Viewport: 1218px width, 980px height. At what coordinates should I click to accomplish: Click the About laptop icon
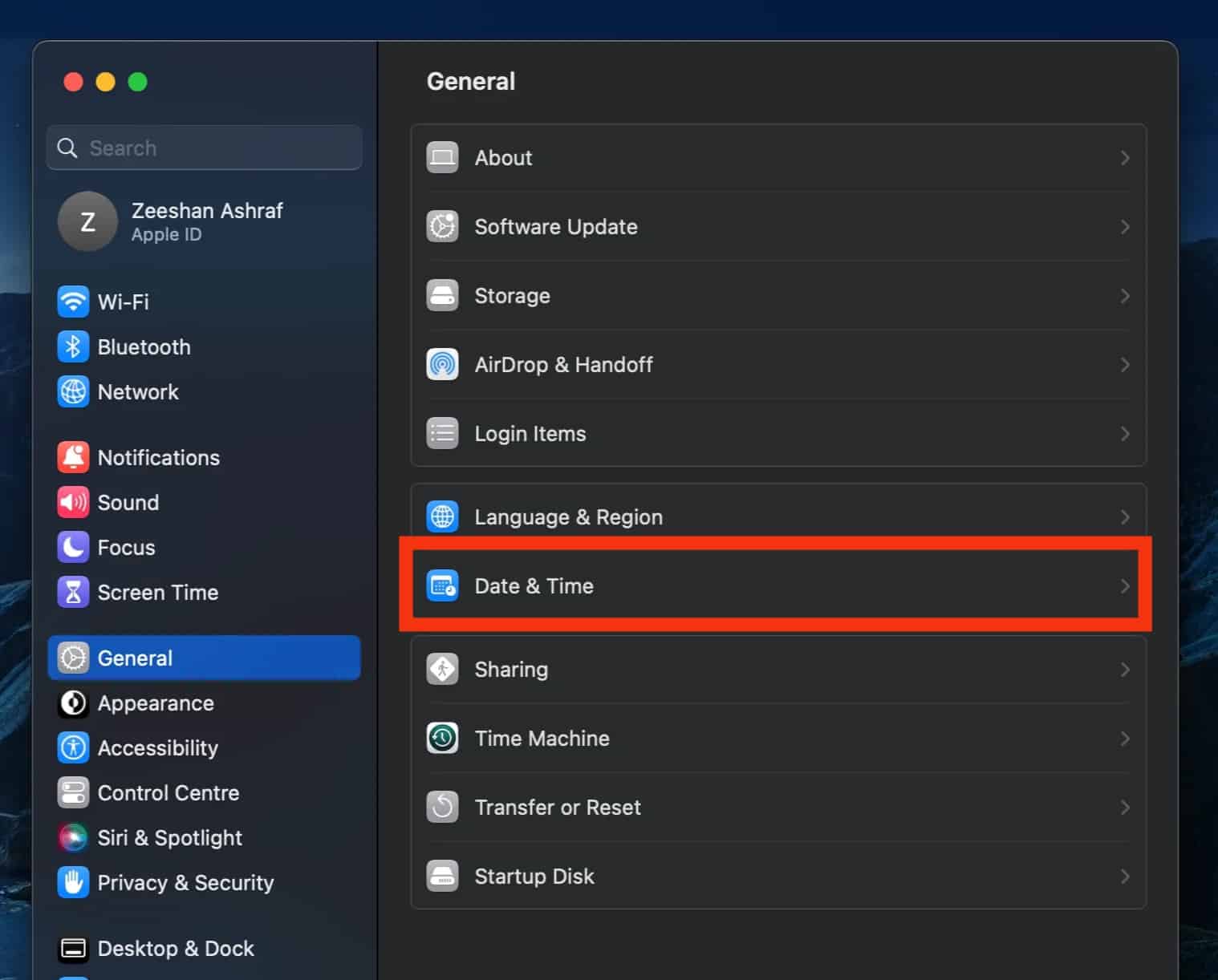(x=442, y=157)
